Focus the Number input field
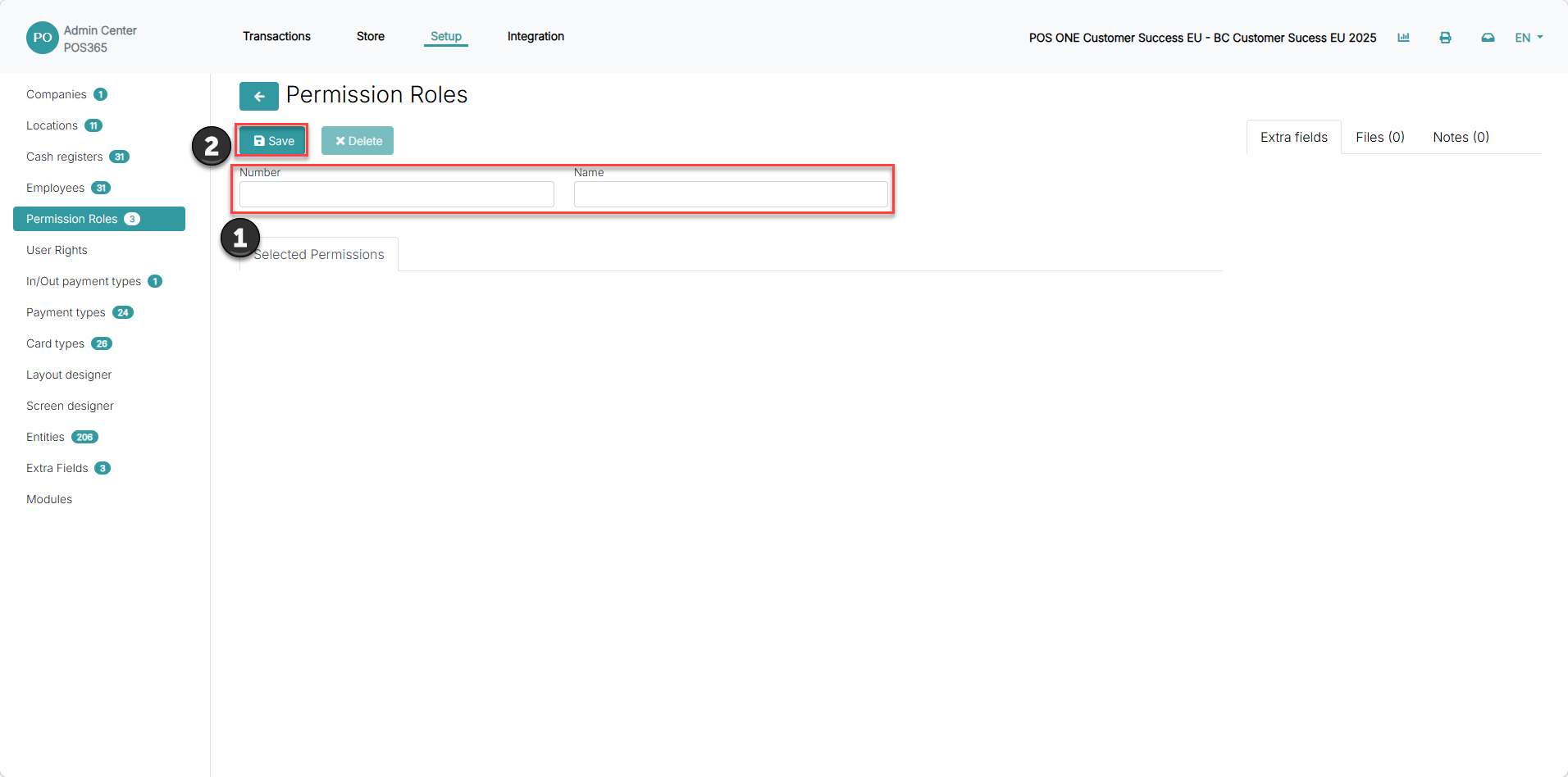1568x777 pixels. point(397,194)
